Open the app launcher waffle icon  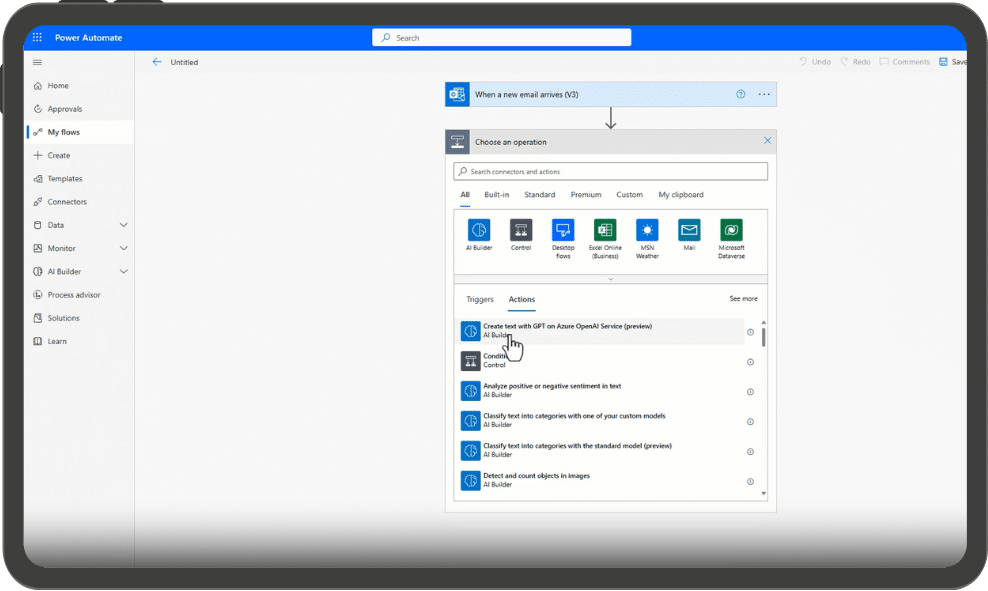tap(37, 37)
